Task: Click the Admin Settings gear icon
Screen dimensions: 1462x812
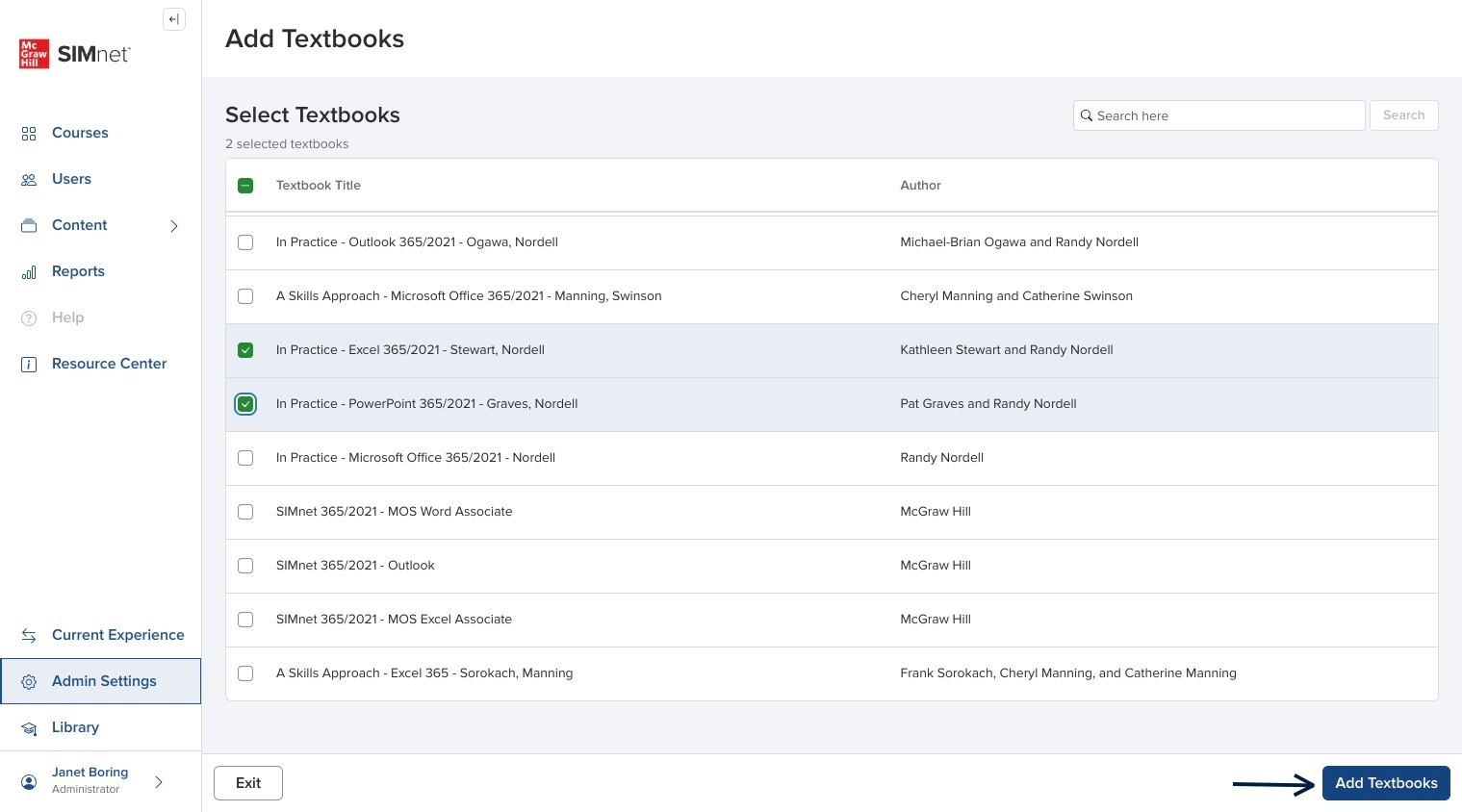Action: pyautogui.click(x=29, y=682)
